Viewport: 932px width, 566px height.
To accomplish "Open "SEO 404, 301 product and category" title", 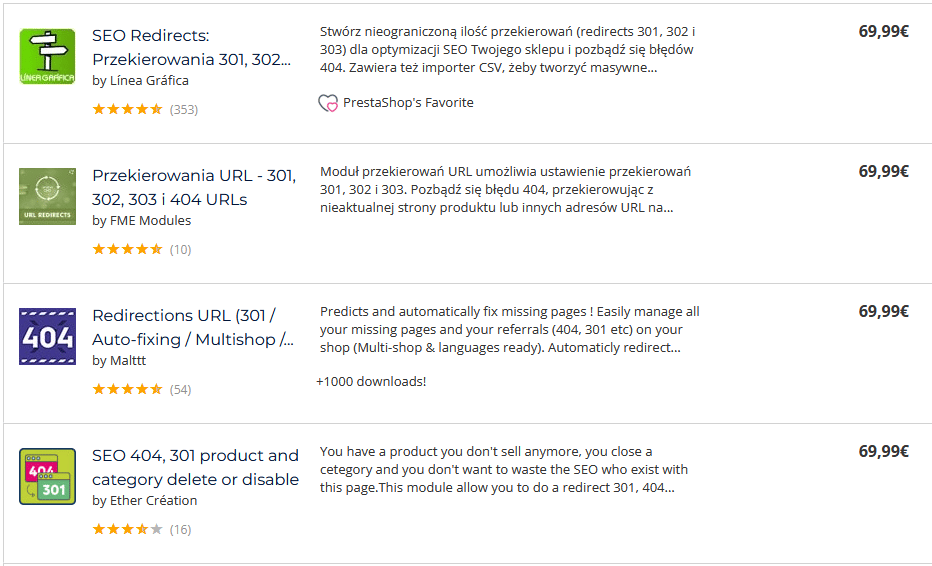I will 196,467.
